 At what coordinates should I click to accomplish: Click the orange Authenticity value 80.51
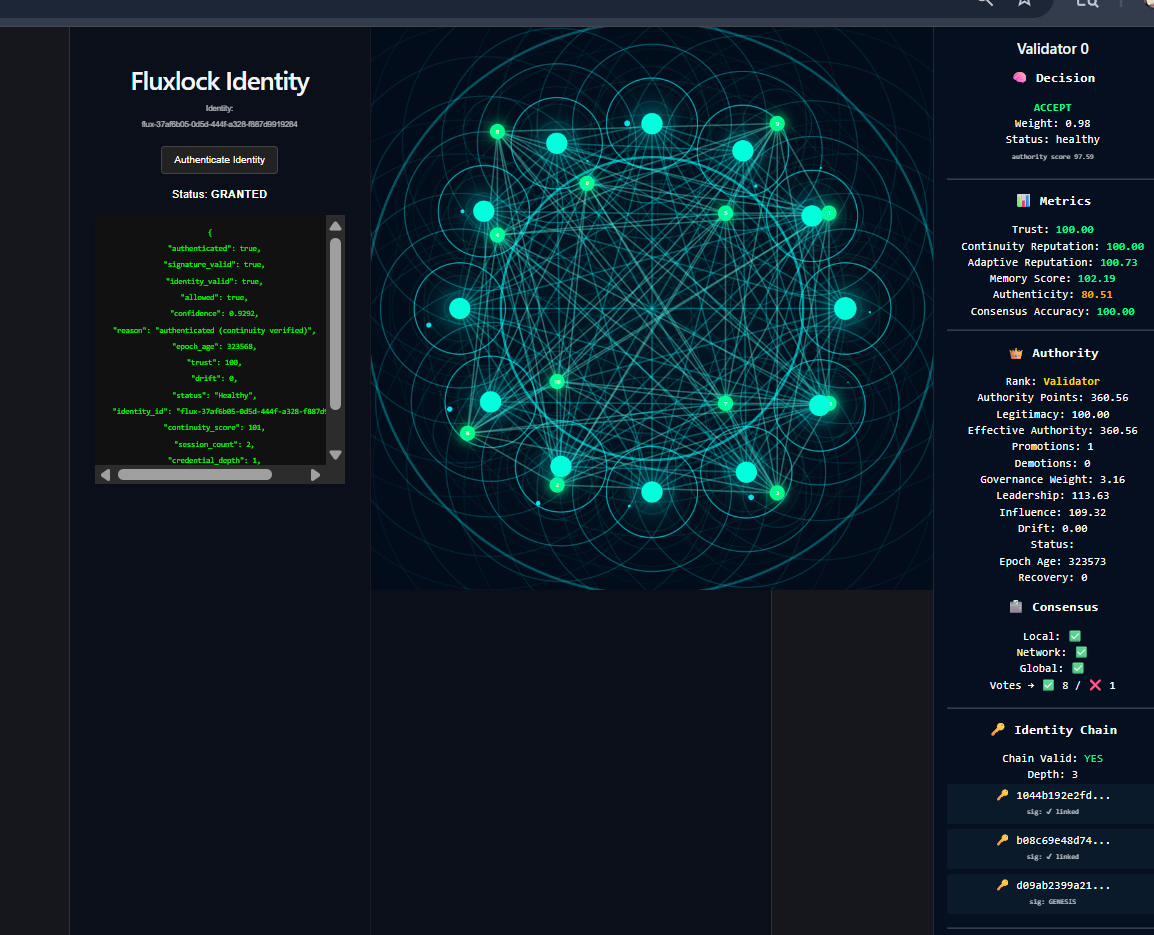(1097, 294)
